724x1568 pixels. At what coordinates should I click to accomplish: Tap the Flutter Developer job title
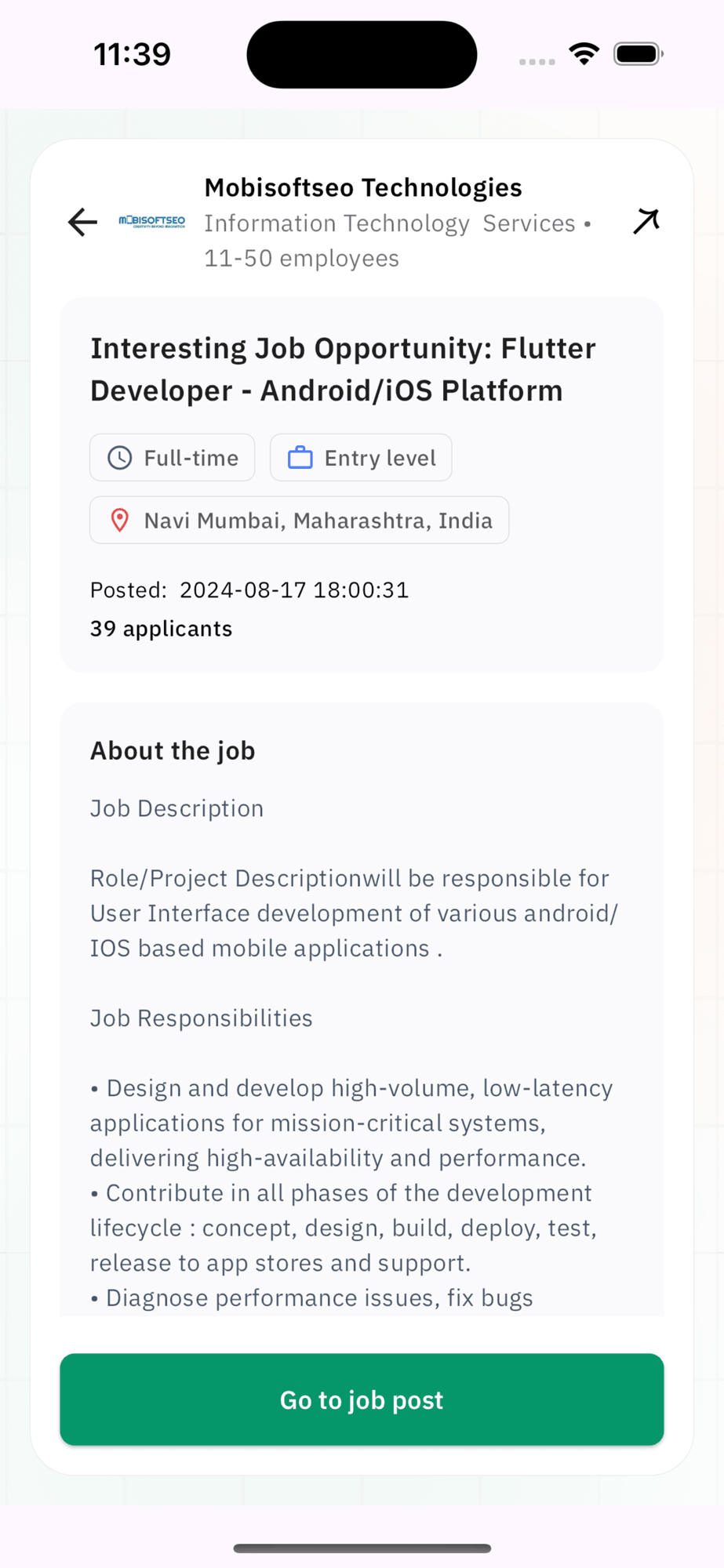click(x=343, y=369)
